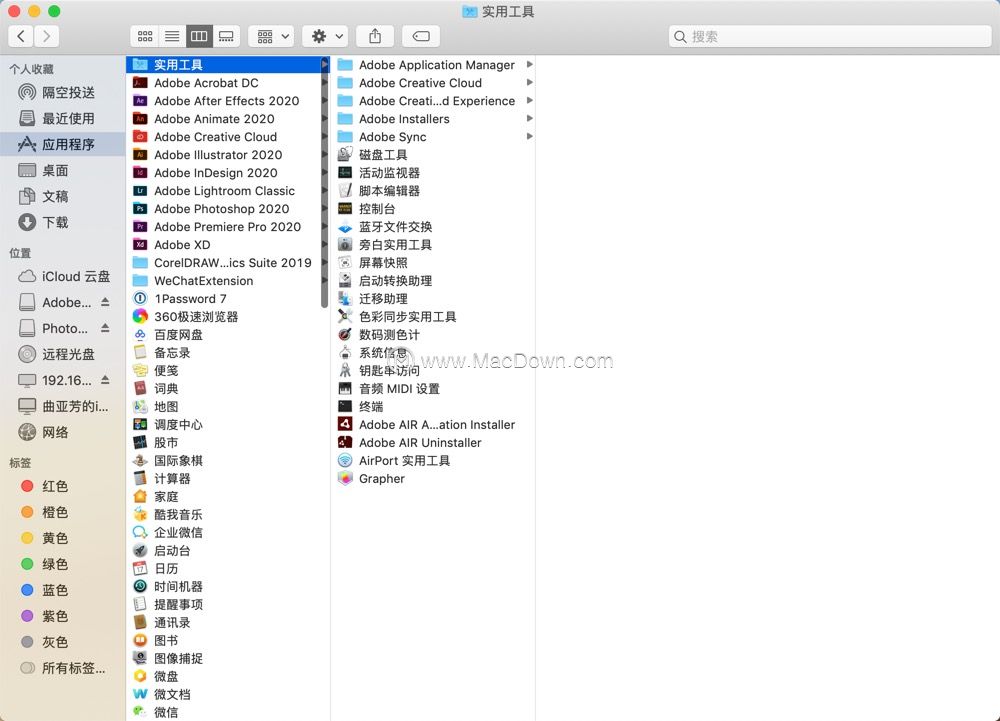1000x721 pixels.
Task: Select the Grapher app icon
Action: pos(345,479)
